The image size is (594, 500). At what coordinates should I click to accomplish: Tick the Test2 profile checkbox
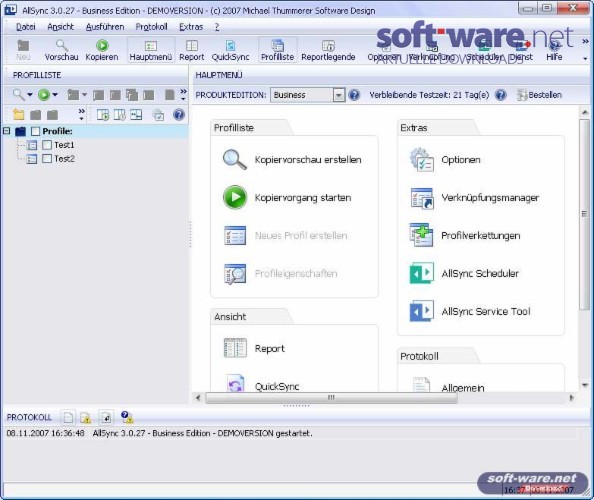coord(47,158)
